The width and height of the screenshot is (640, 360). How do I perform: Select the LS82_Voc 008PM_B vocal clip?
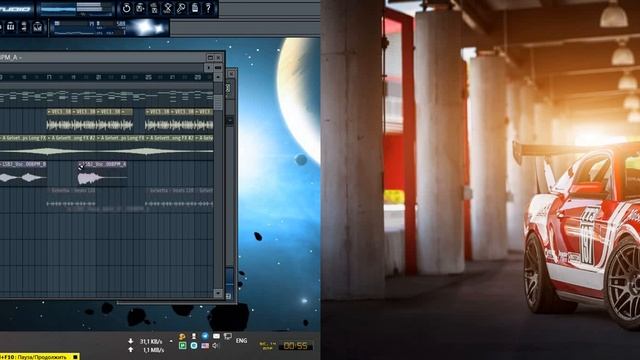[23, 173]
